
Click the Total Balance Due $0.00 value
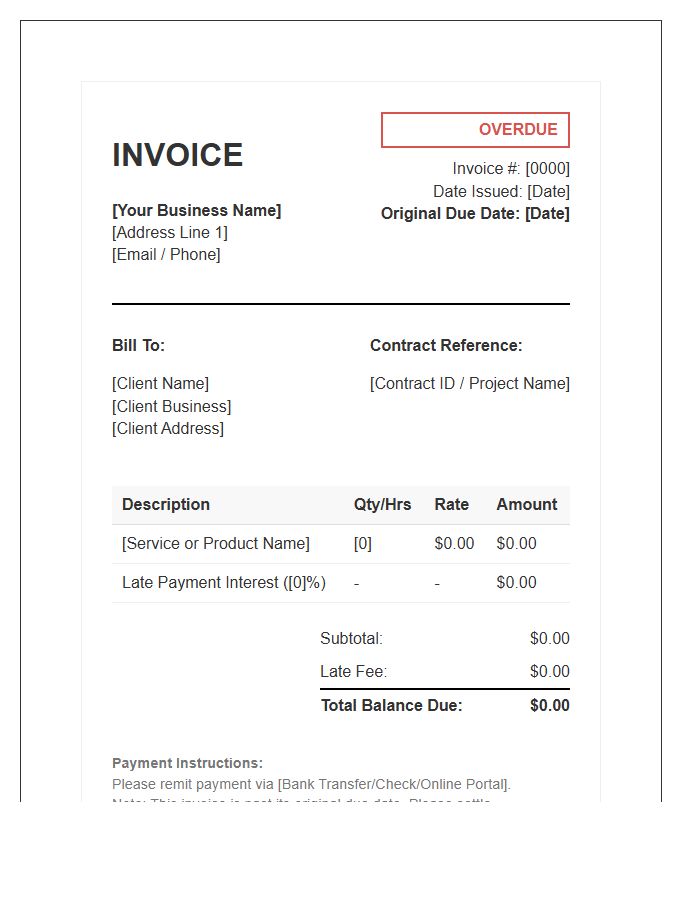pyautogui.click(x=550, y=705)
